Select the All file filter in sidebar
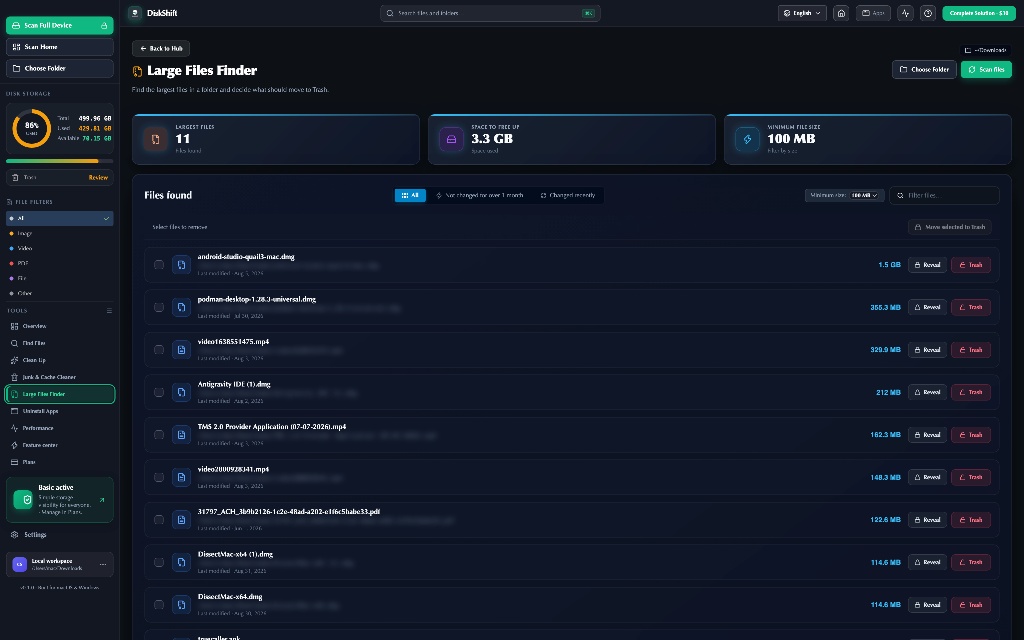 (59, 218)
